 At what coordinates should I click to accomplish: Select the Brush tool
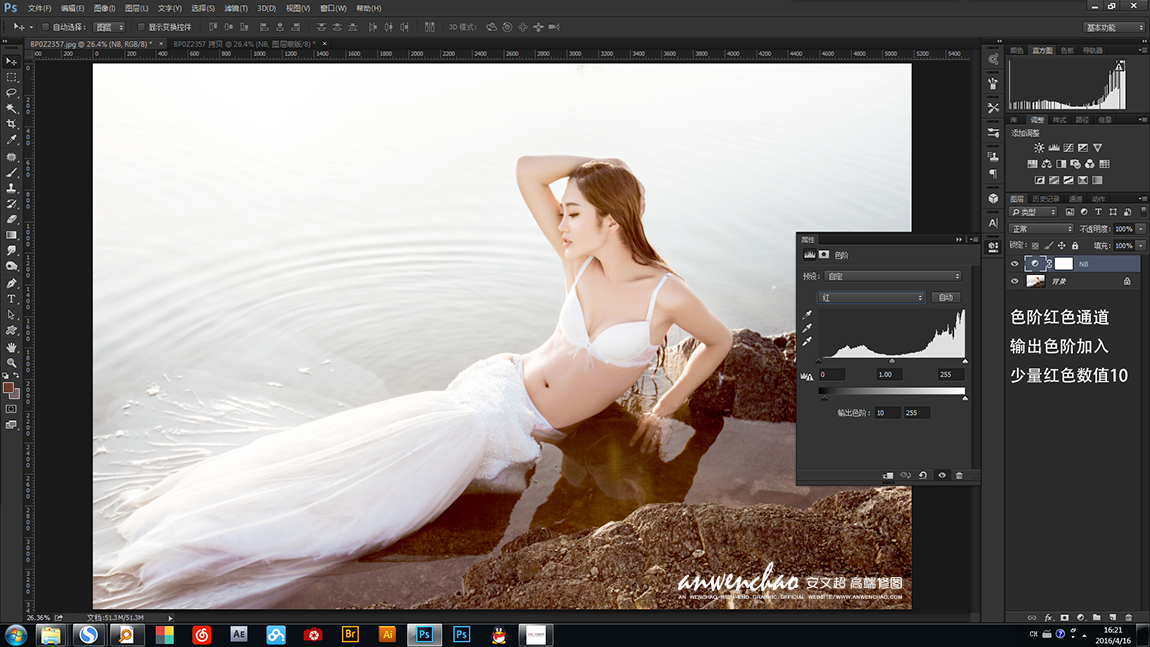tap(11, 172)
